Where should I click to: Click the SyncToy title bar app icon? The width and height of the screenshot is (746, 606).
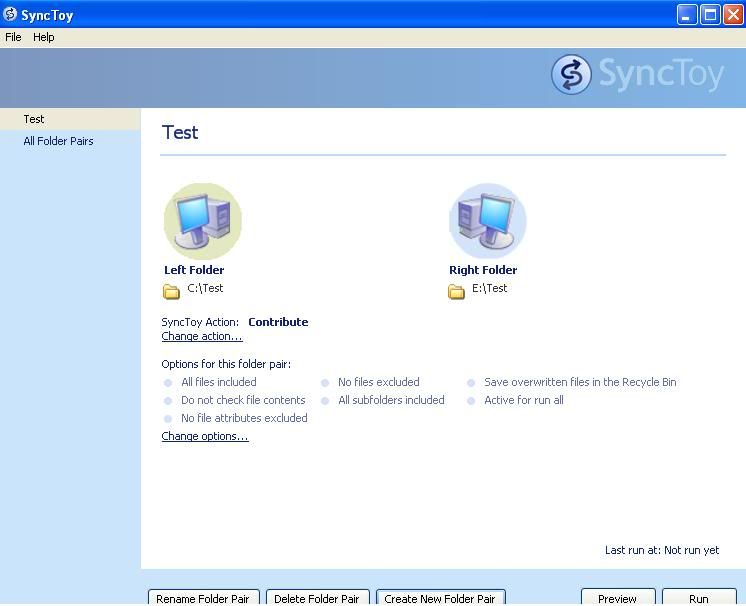pos(10,15)
